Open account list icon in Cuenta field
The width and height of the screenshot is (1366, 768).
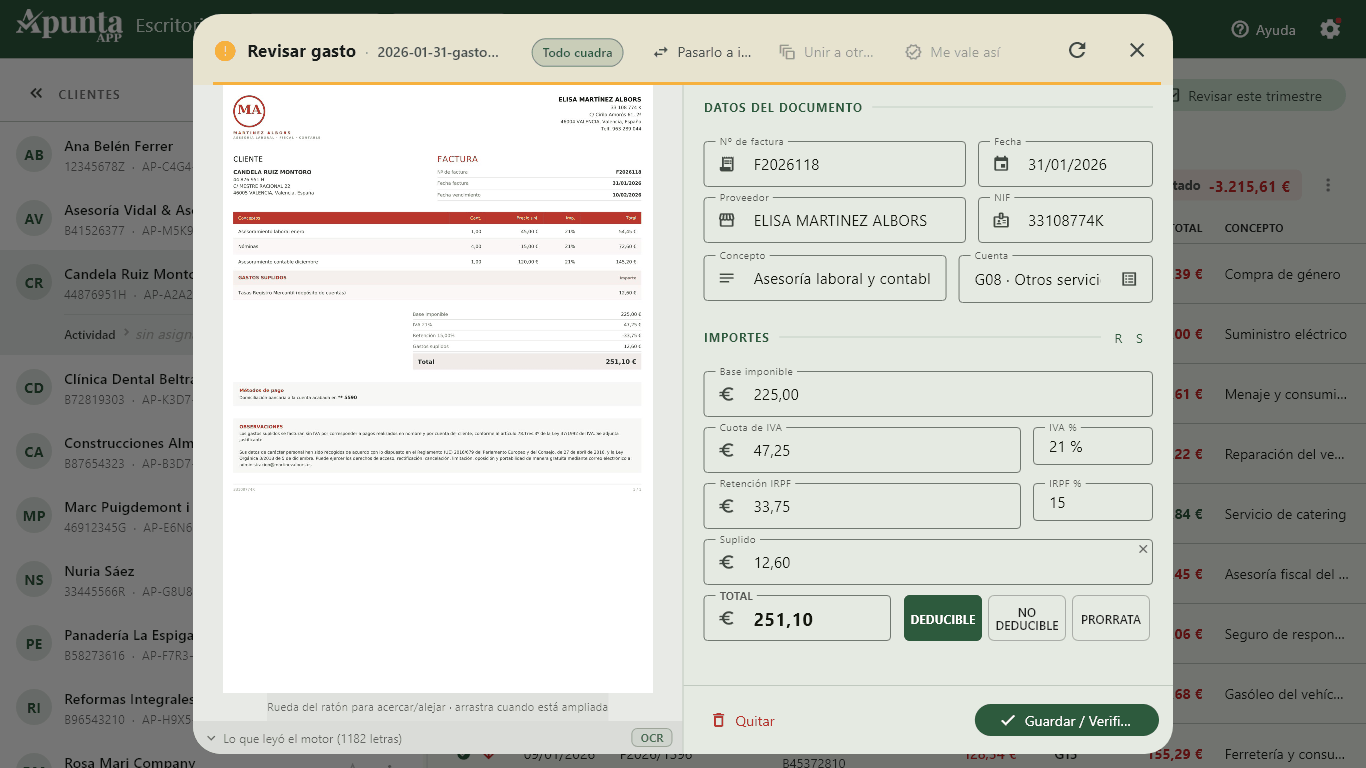[1129, 280]
